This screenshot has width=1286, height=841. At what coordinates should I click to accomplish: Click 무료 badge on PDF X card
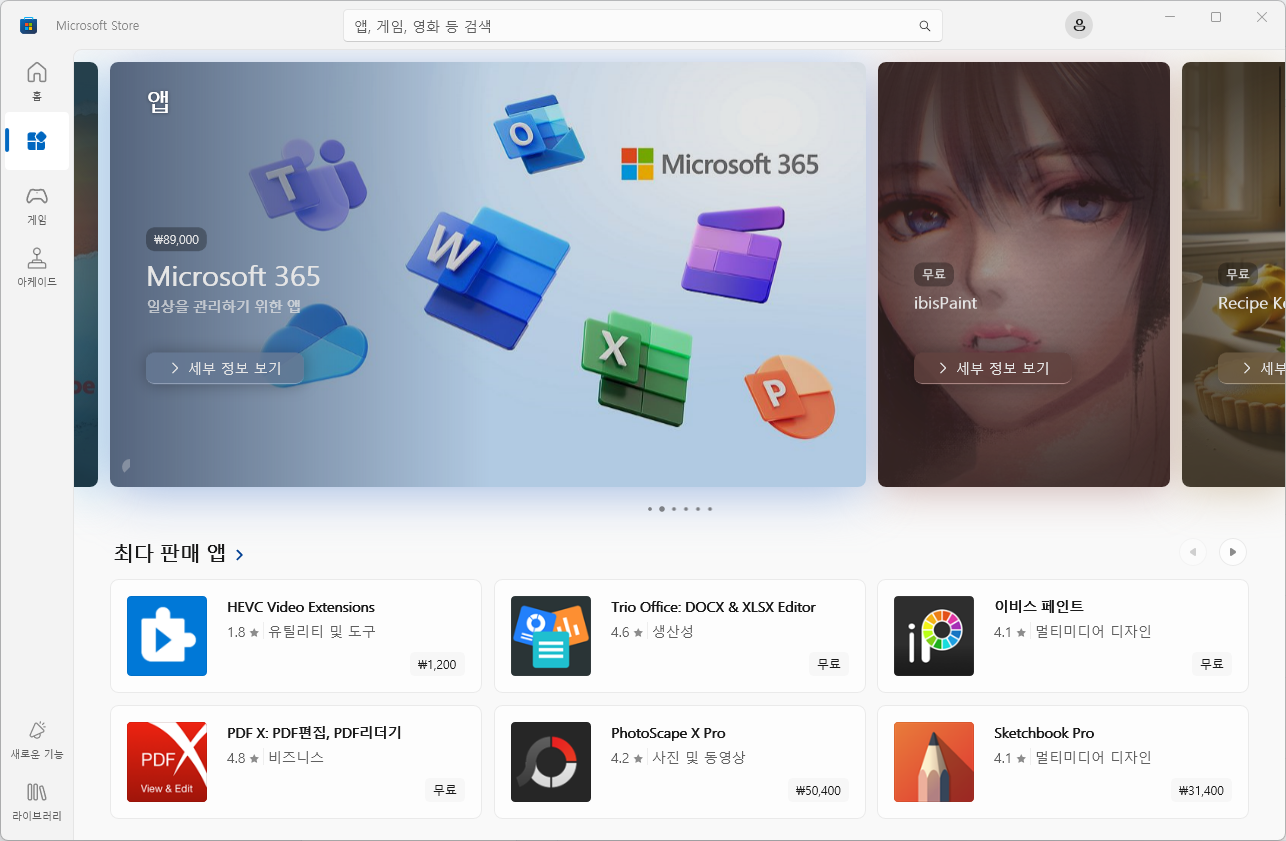click(445, 790)
